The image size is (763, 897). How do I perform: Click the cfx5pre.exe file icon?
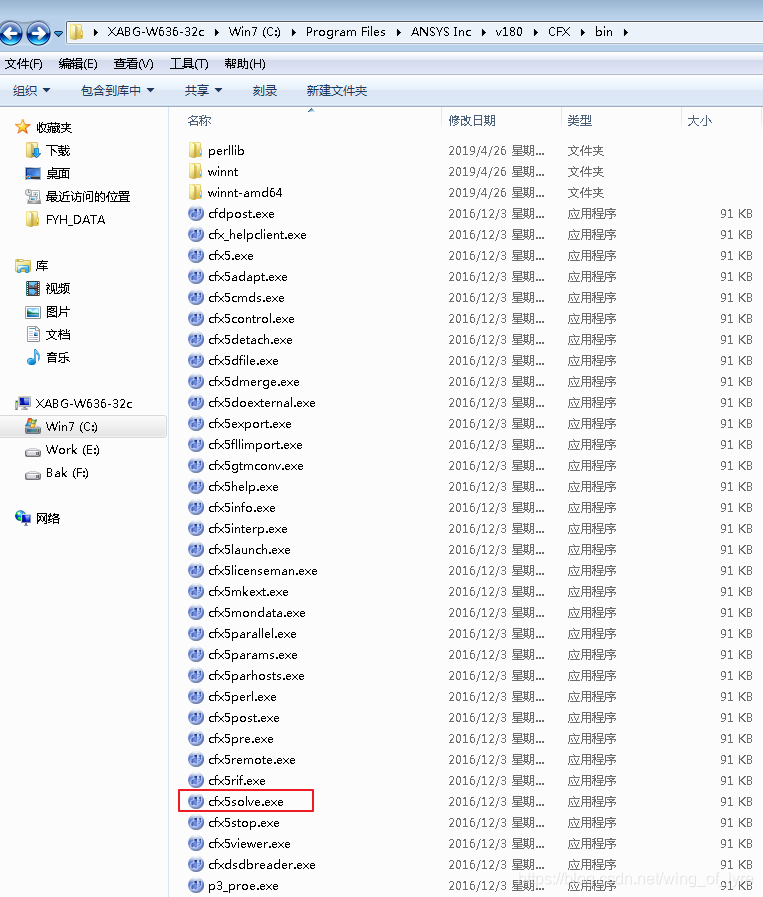point(196,739)
